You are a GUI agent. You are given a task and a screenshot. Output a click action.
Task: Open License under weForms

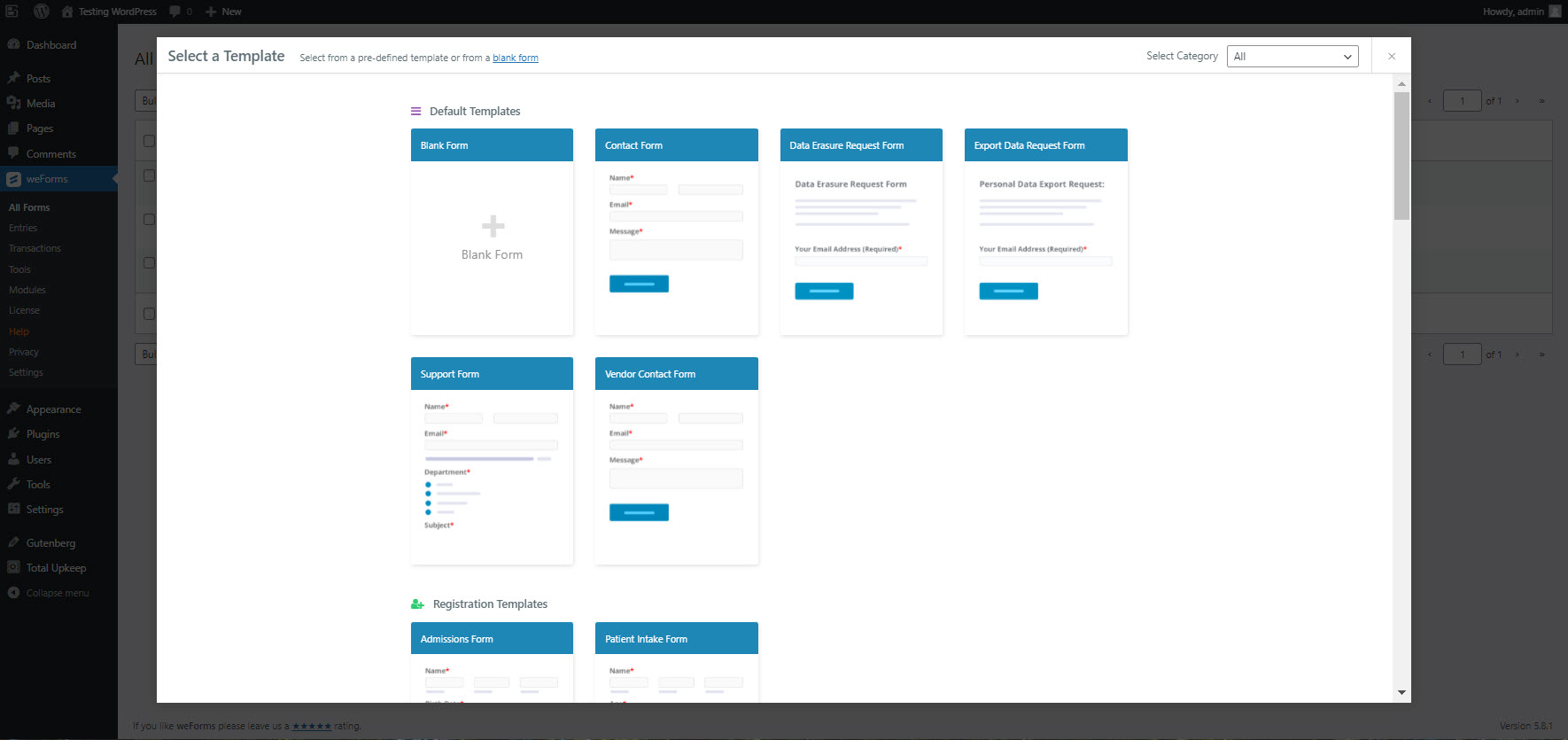pos(24,310)
